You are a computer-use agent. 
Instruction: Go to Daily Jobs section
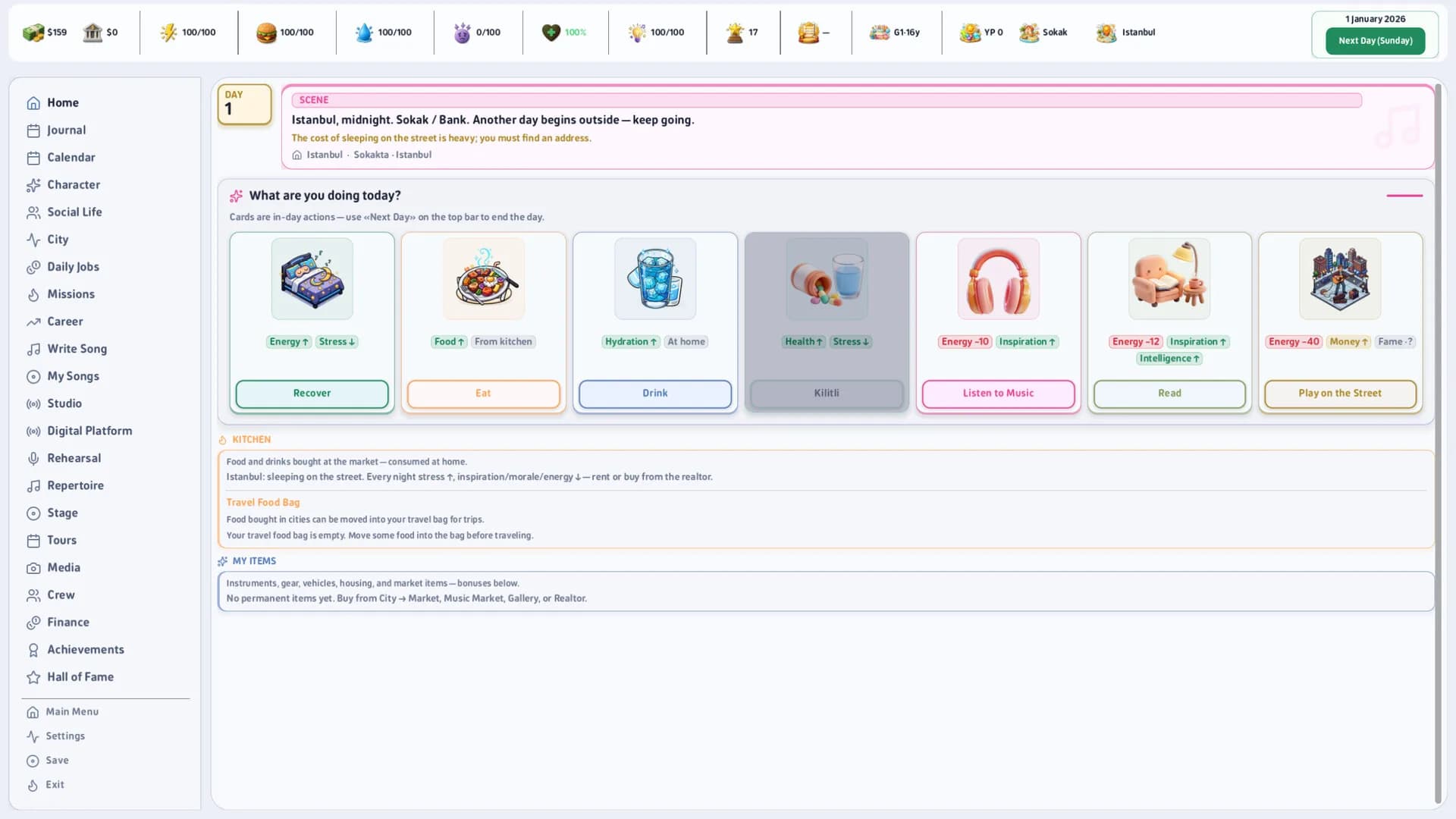(73, 267)
